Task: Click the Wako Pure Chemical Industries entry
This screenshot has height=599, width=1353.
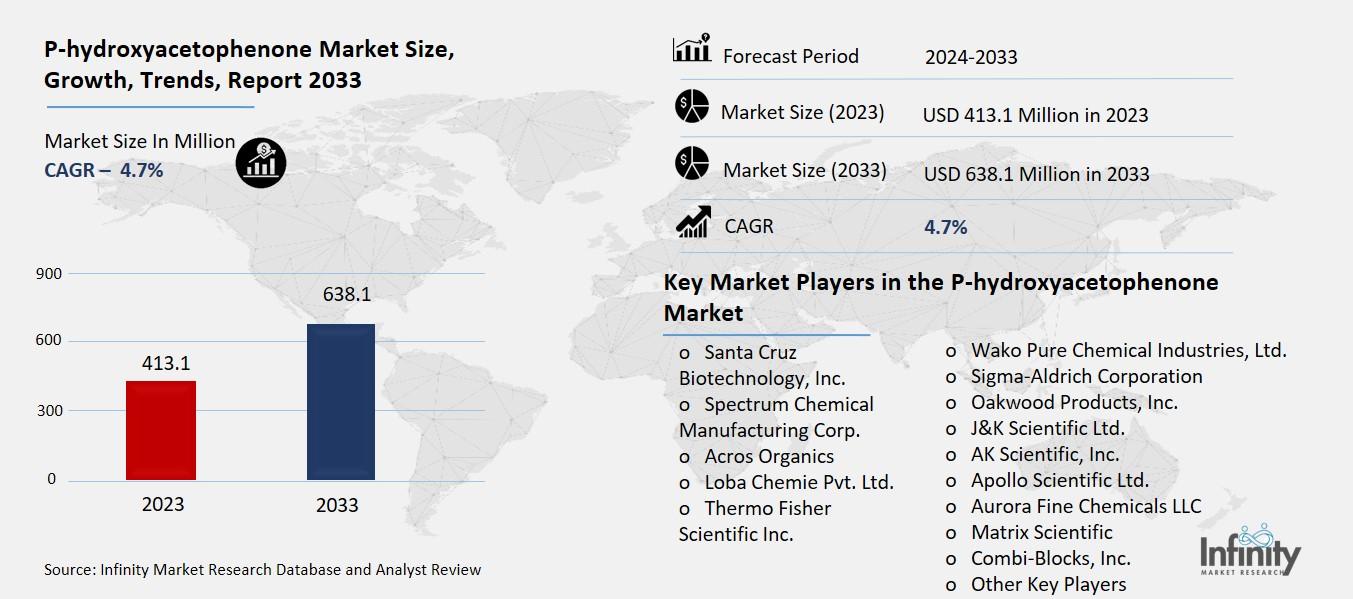Action: 1128,350
